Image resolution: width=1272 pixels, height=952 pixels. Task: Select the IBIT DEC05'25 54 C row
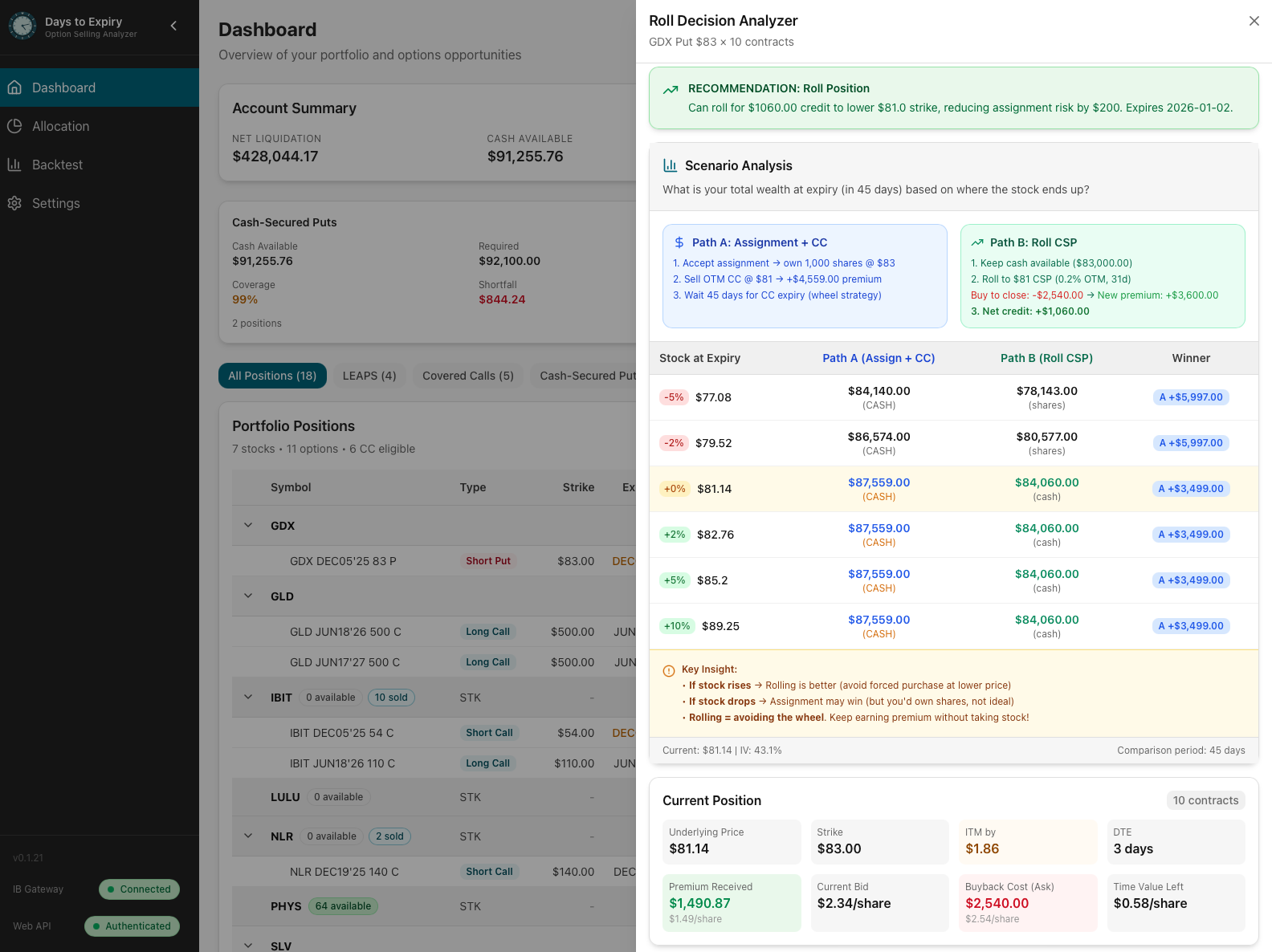434,733
